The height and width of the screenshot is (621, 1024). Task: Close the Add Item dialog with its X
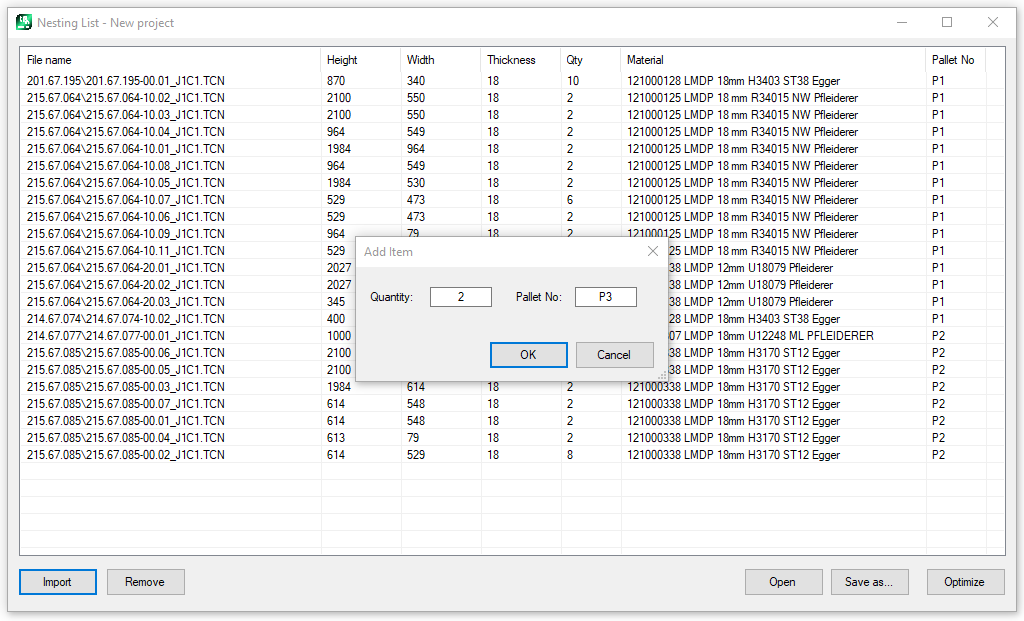[653, 251]
